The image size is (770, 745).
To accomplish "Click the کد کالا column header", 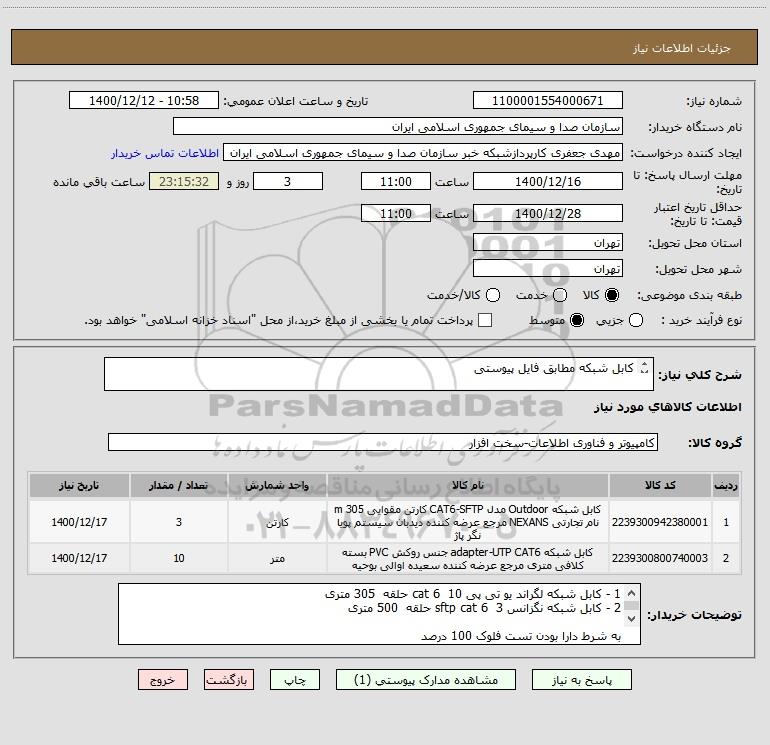I will (x=660, y=486).
